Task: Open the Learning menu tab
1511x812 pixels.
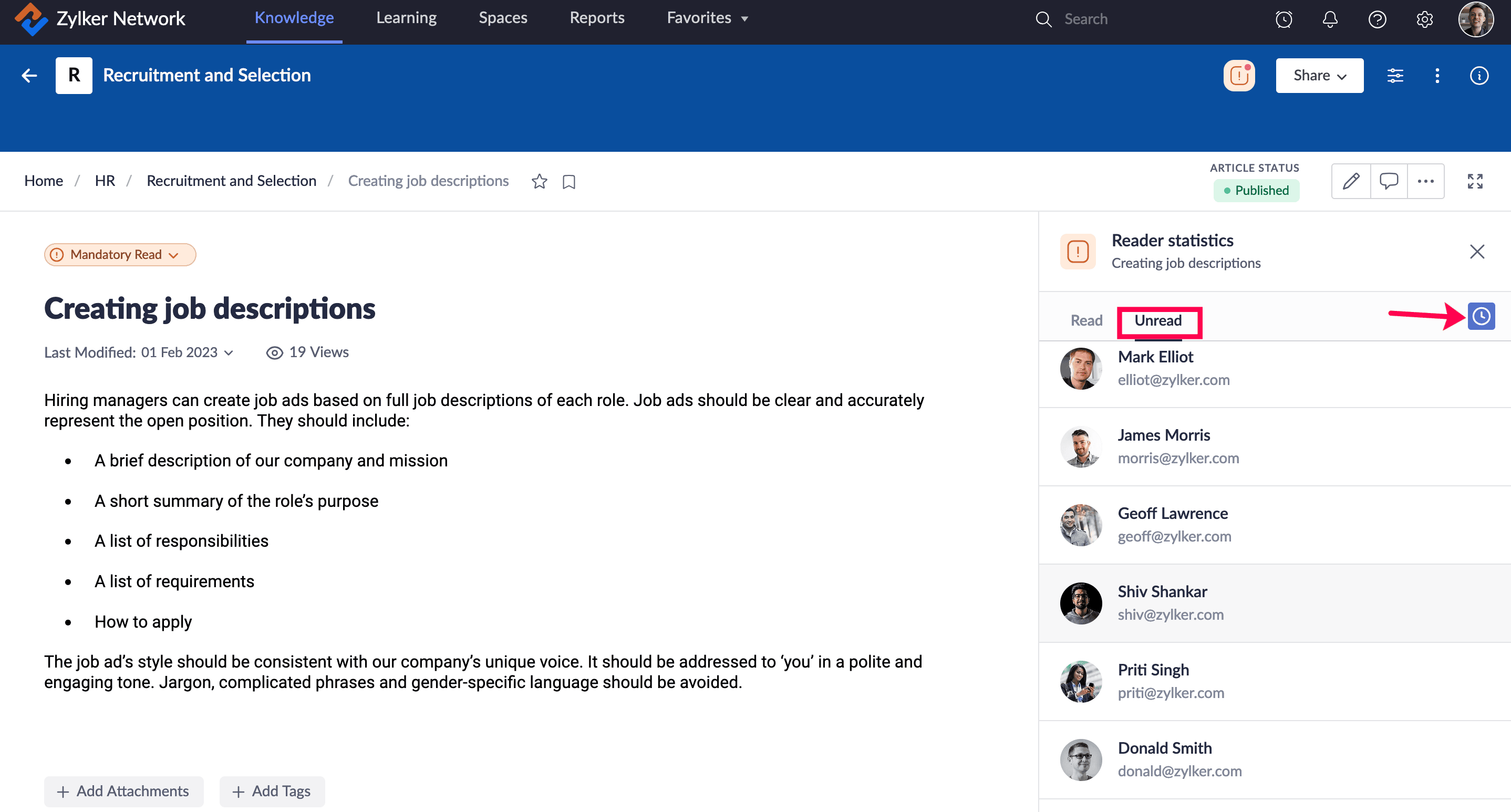Action: click(x=406, y=18)
